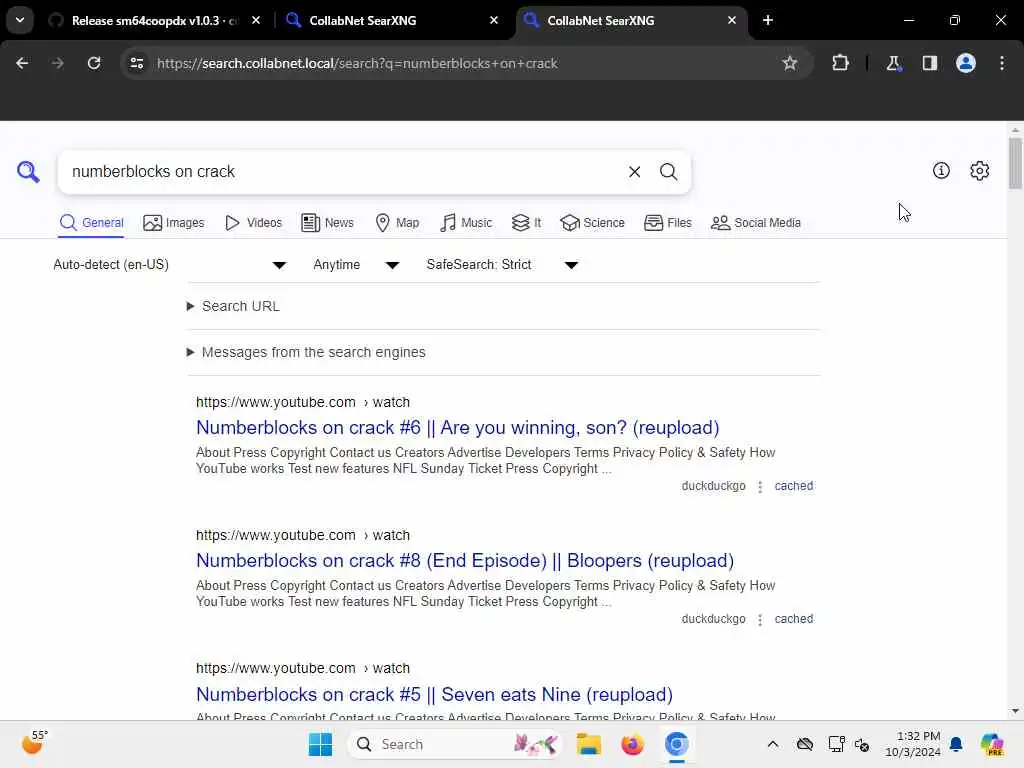Viewport: 1024px width, 768px height.
Task: Open the SafeSearch: Strict dropdown
Action: [x=502, y=264]
